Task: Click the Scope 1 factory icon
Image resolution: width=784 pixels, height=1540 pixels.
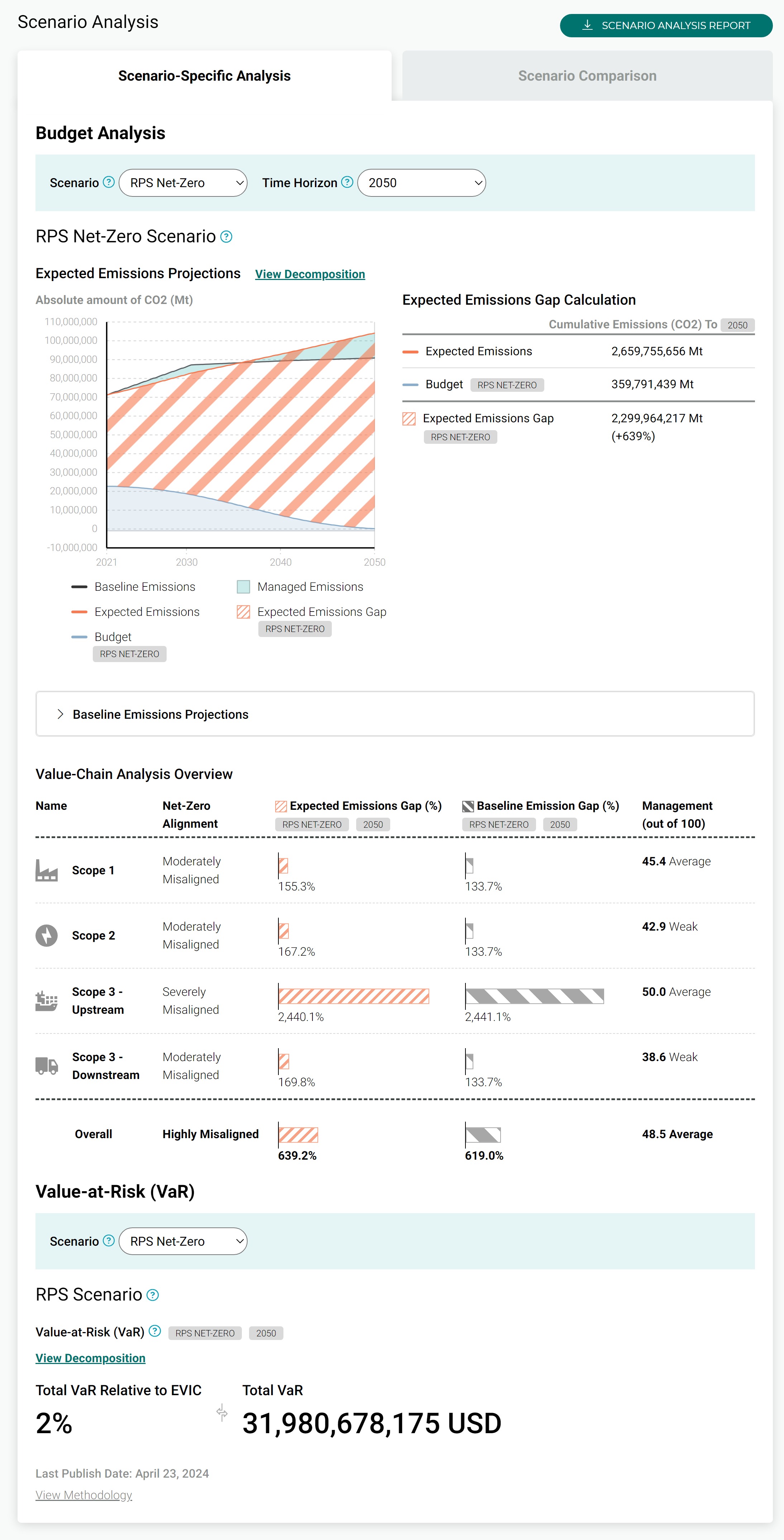Action: [x=47, y=870]
